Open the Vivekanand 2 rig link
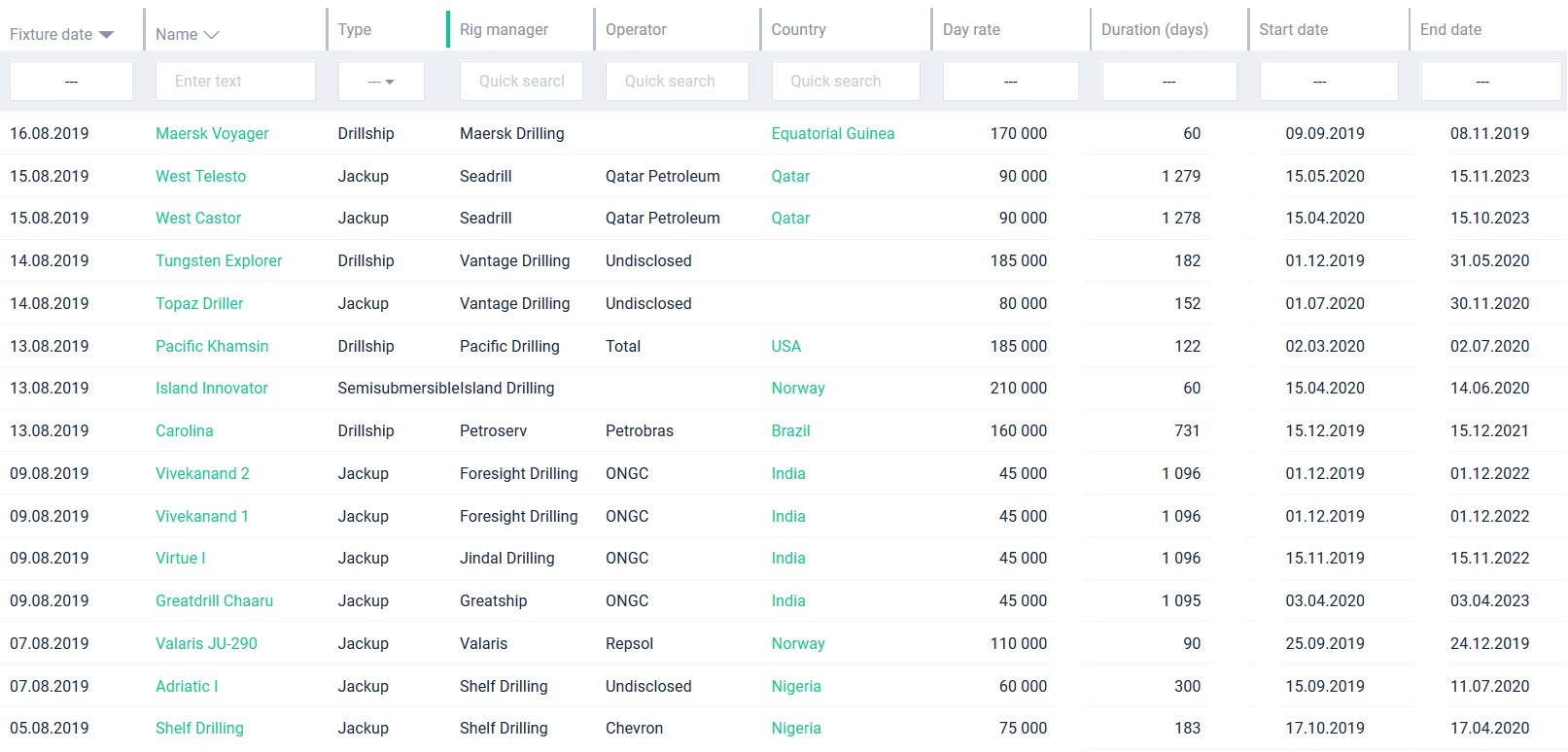1568x752 pixels. pyautogui.click(x=202, y=474)
